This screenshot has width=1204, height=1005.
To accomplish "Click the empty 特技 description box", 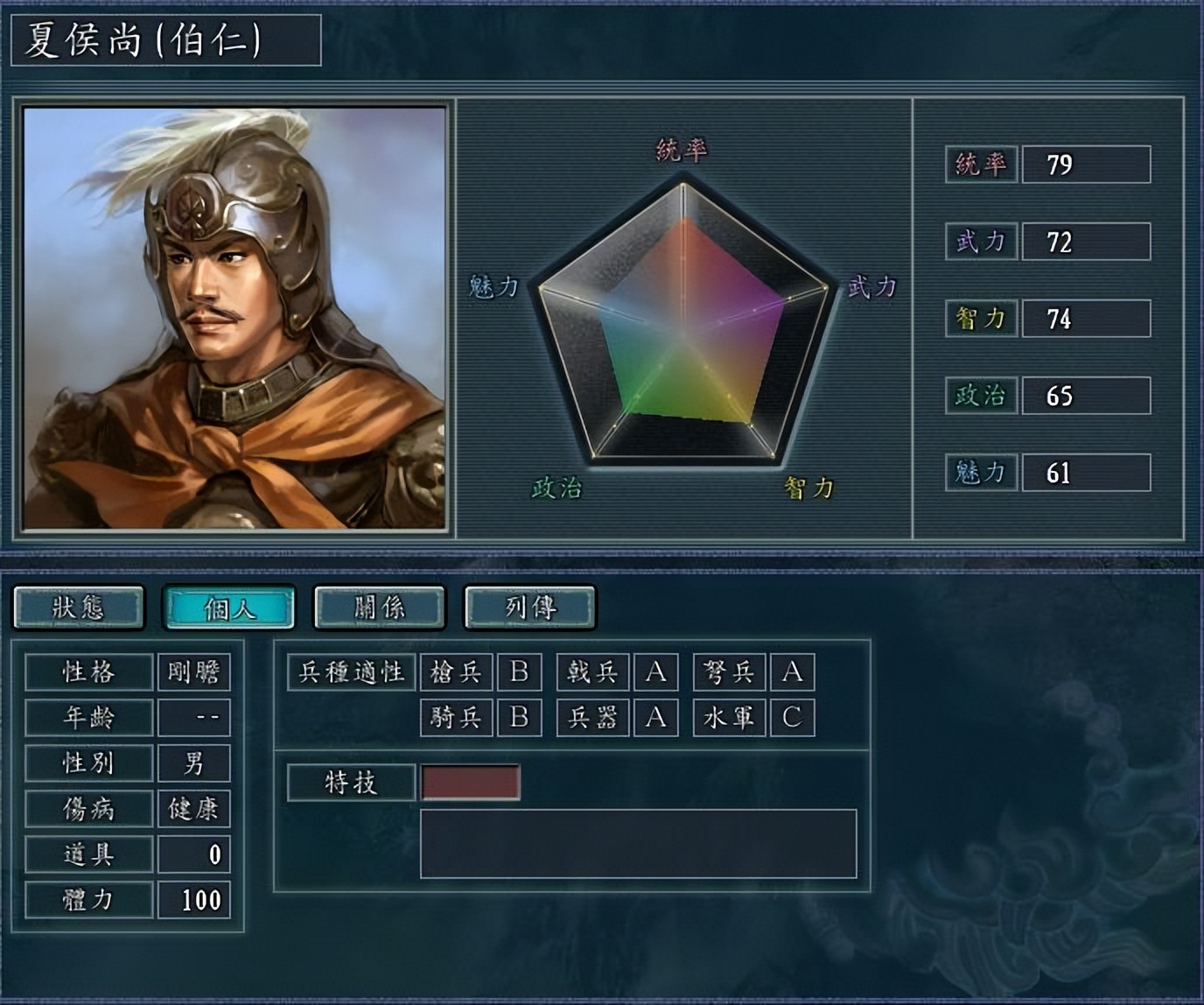I will [639, 843].
